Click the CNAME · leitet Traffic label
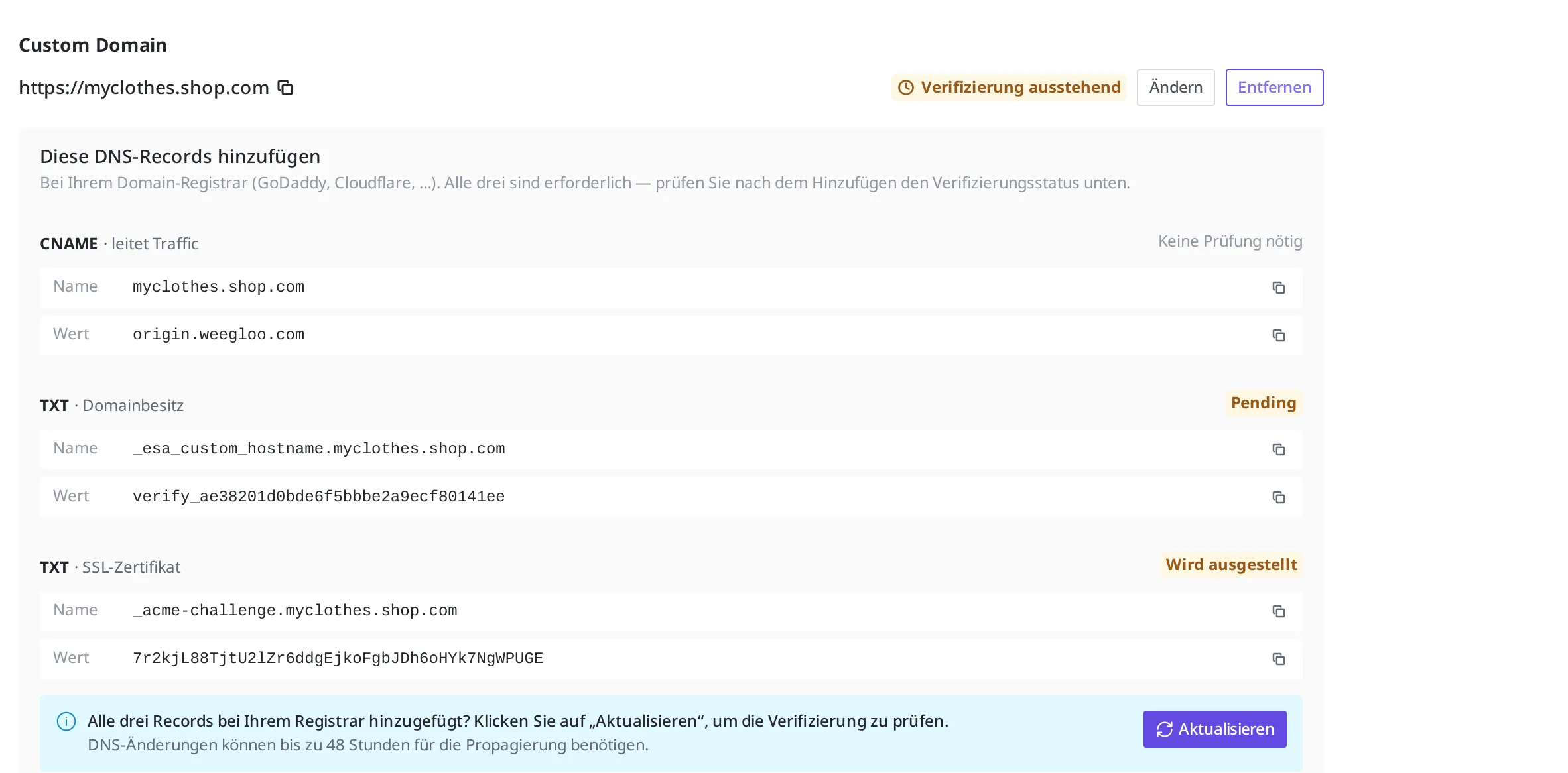Viewport: 1568px width, 773px height. click(119, 244)
